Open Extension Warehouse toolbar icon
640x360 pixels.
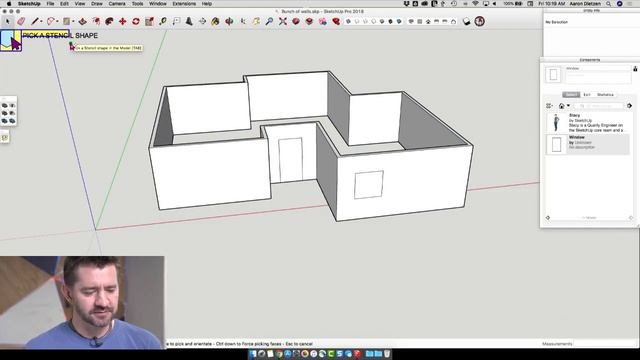click(336, 21)
